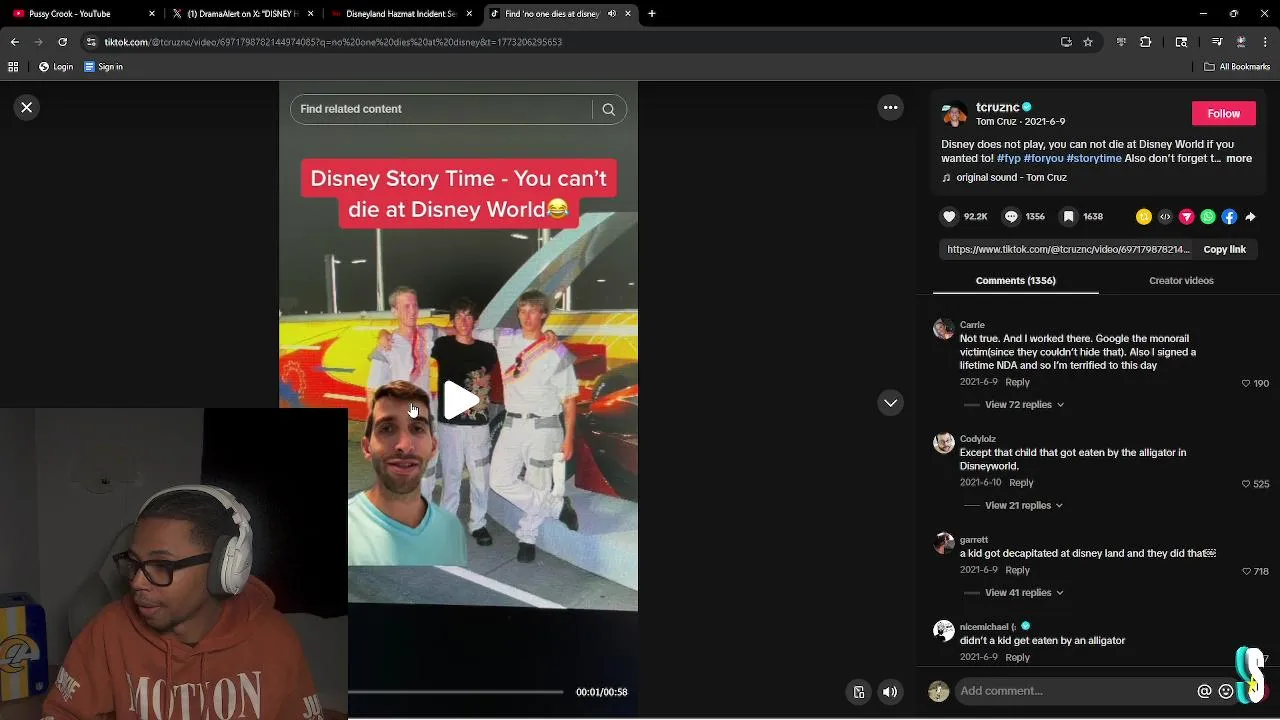Open the three-dot more options menu on video
This screenshot has height=720, width=1280.
click(x=890, y=107)
